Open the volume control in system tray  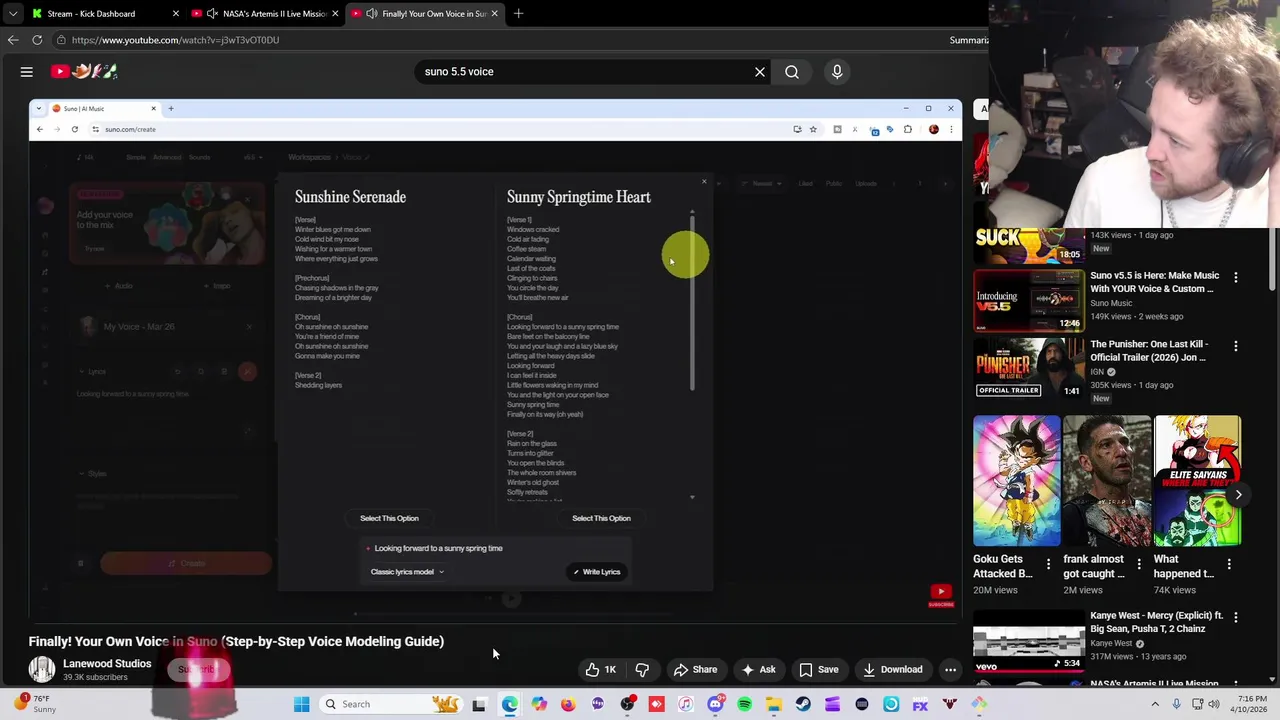1216,704
